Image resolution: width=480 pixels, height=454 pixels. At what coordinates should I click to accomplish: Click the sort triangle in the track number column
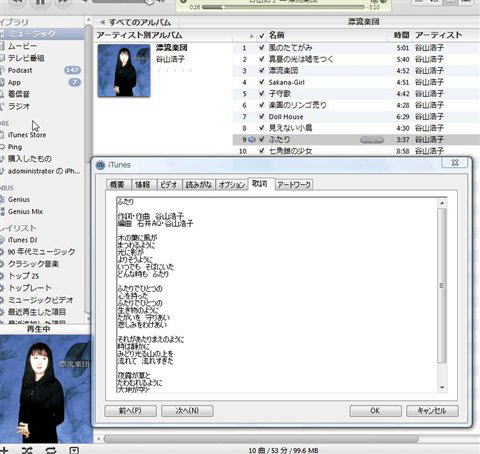(x=252, y=36)
